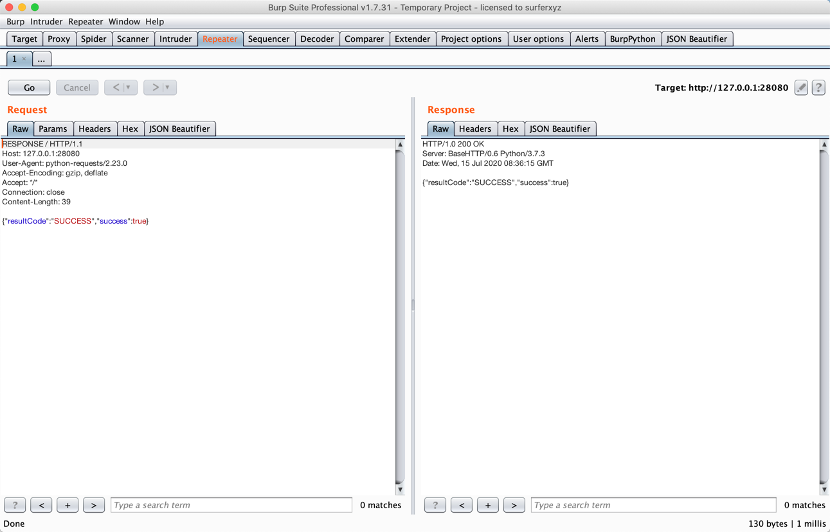The image size is (830, 532).
Task: Go to next match in request search
Action: click(94, 505)
